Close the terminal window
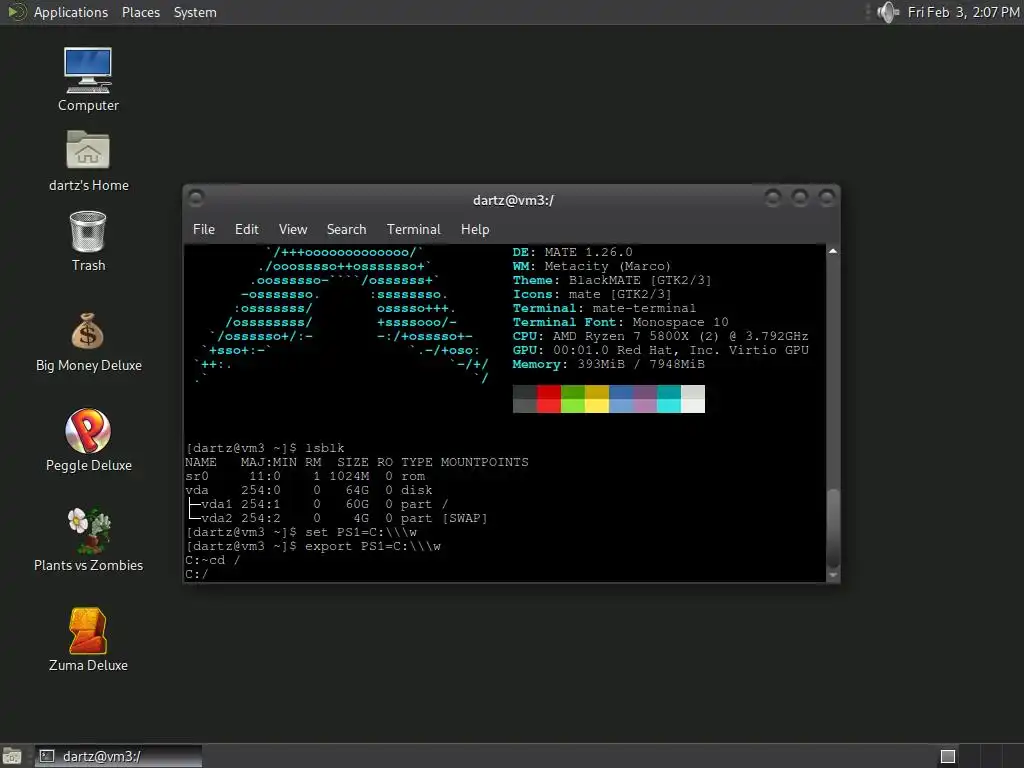 (827, 197)
